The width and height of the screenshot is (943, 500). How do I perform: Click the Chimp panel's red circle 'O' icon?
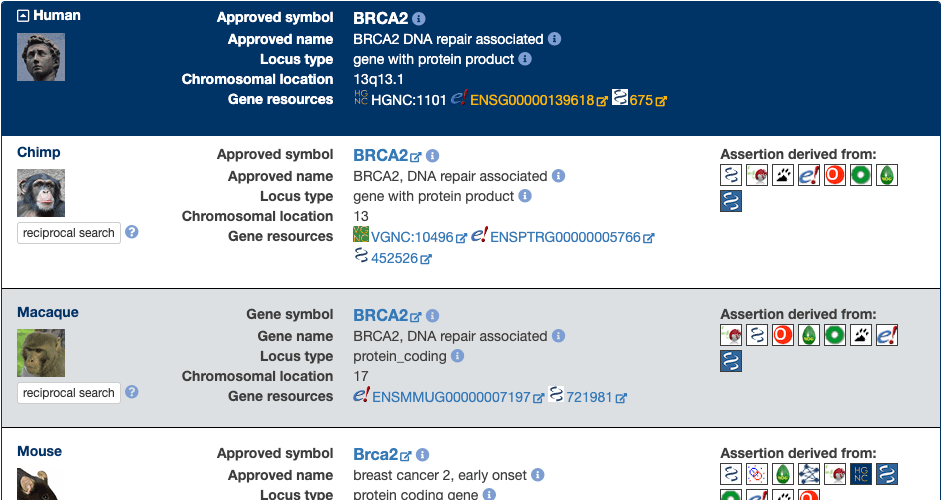(x=835, y=176)
